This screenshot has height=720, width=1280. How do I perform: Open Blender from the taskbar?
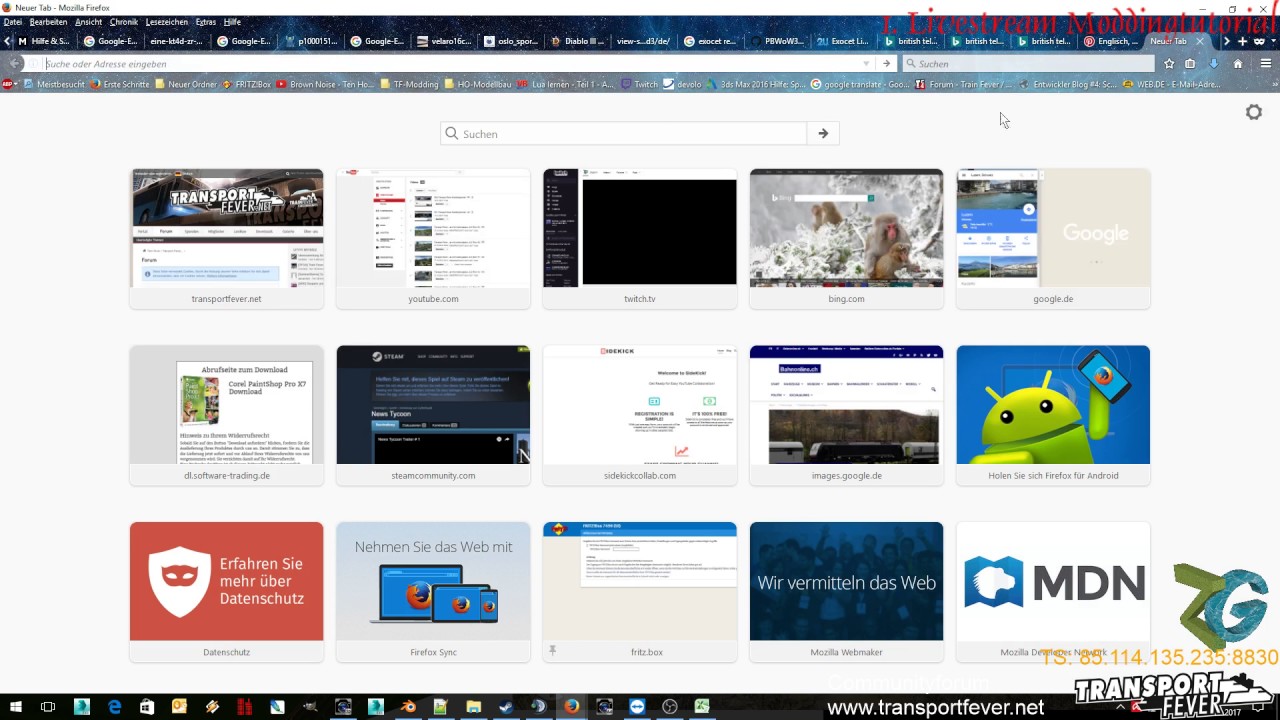[408, 707]
